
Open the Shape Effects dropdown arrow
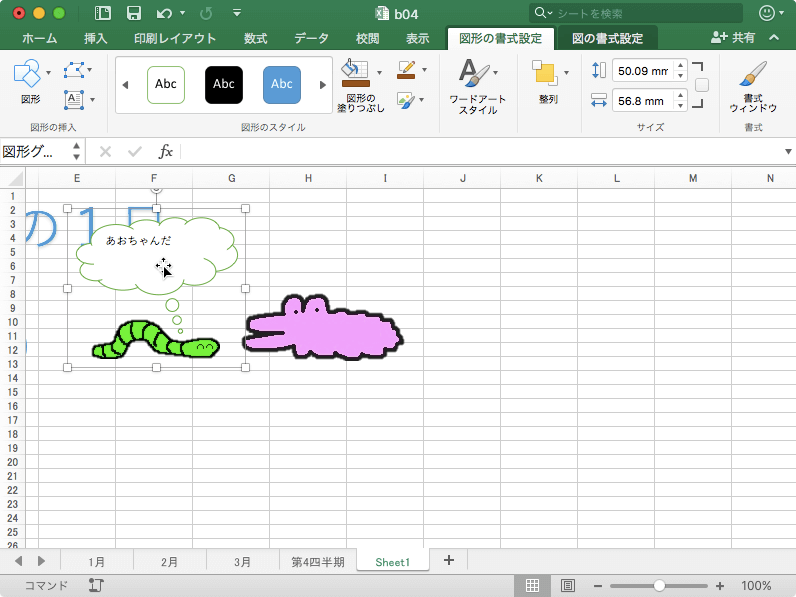pos(421,100)
